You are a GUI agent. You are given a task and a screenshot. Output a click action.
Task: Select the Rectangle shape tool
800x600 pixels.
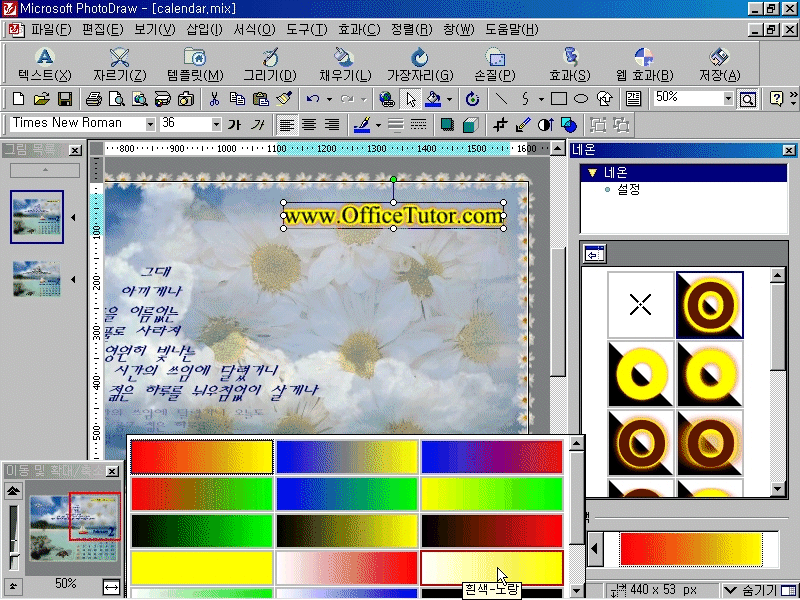pos(559,98)
